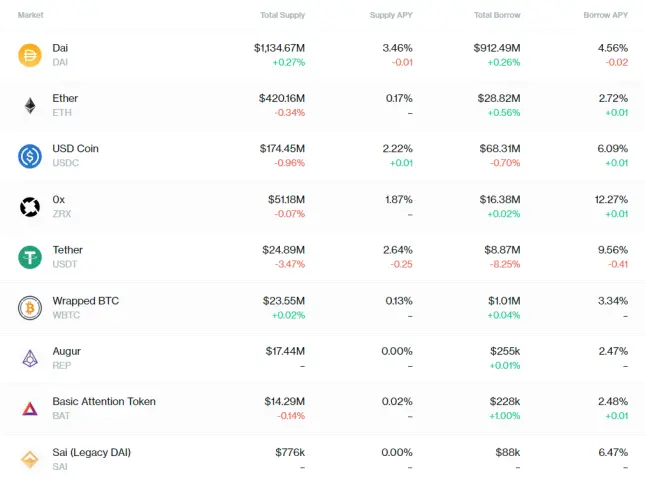645x479 pixels.
Task: Sort by Borrow APY column header
Action: 606,15
